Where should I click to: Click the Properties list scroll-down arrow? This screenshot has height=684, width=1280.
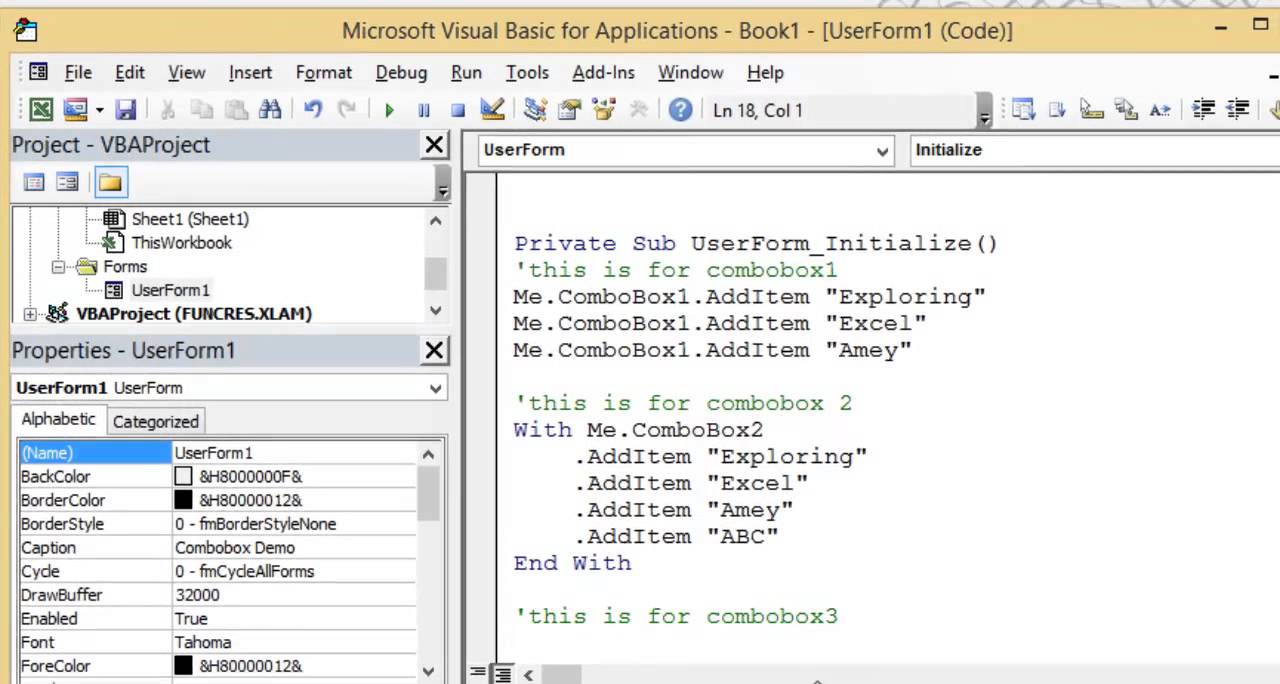point(429,672)
